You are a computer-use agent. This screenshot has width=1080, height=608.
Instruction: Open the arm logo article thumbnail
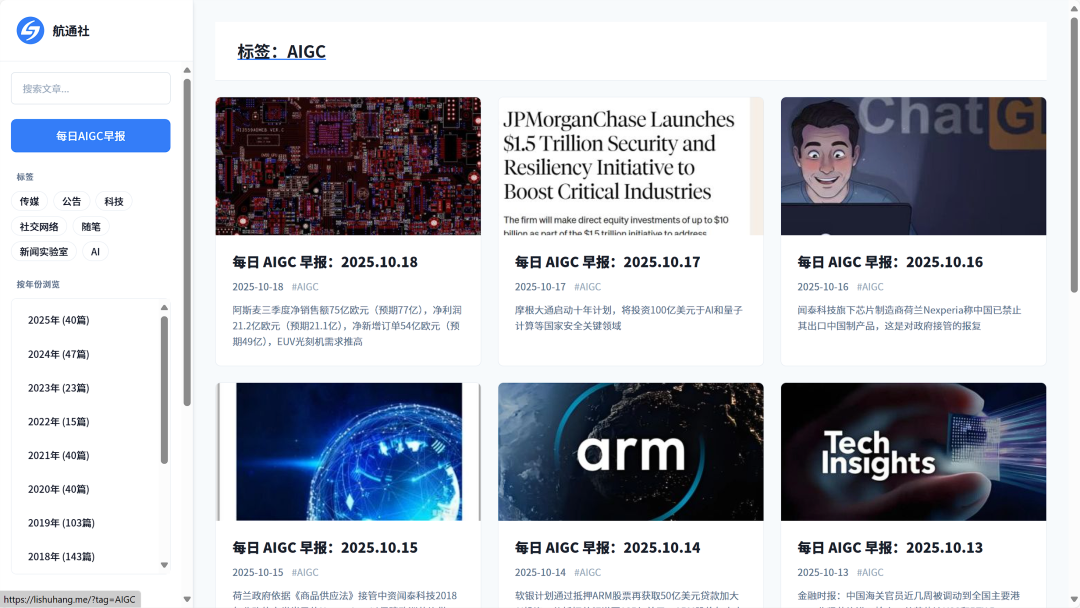[630, 452]
